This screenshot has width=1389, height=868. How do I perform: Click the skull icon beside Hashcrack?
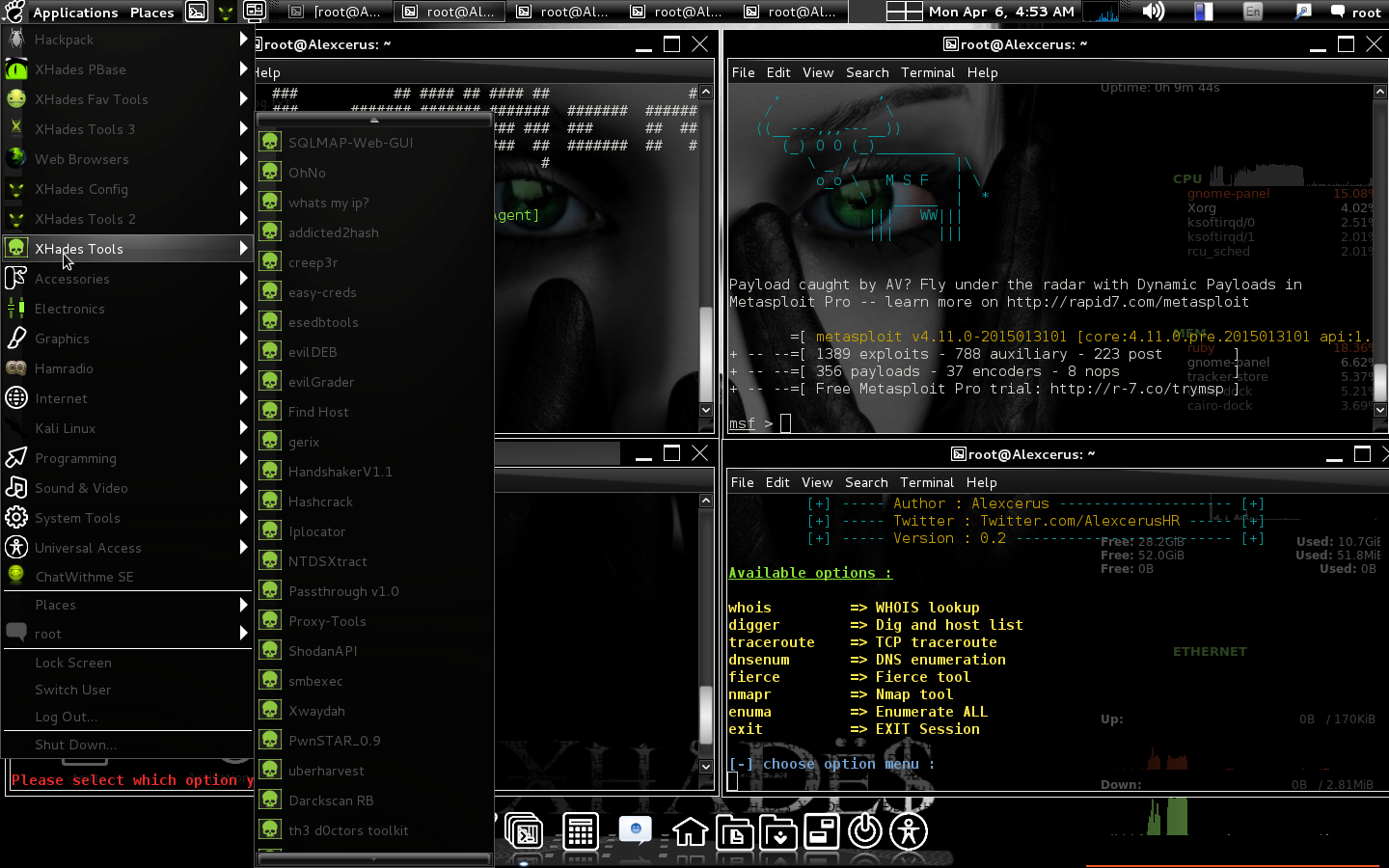(270, 502)
